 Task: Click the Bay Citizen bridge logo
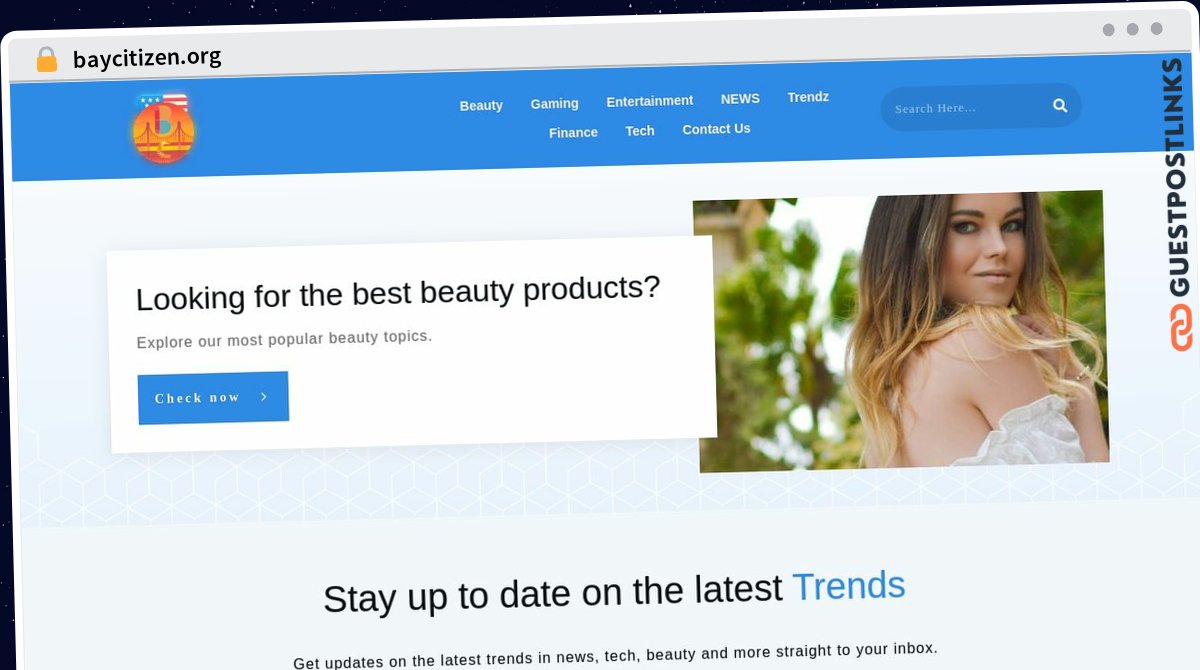[163, 127]
